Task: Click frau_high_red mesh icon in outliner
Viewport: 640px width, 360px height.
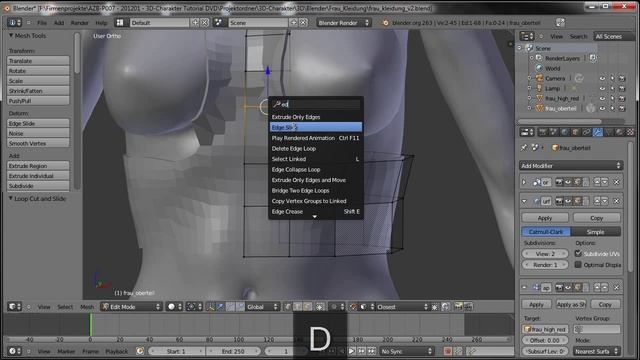Action: click(540, 98)
